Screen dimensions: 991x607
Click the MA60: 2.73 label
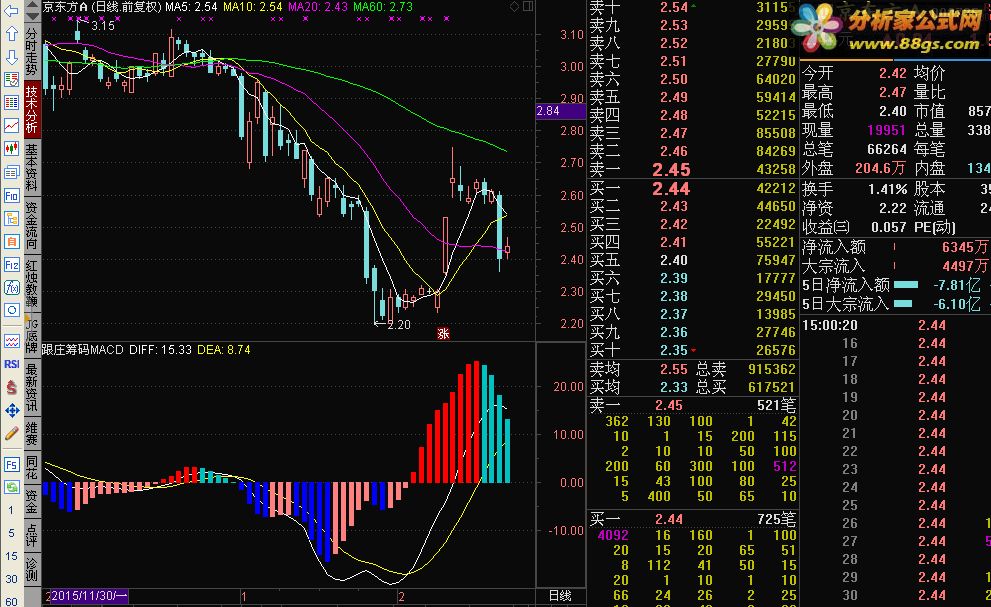[383, 6]
